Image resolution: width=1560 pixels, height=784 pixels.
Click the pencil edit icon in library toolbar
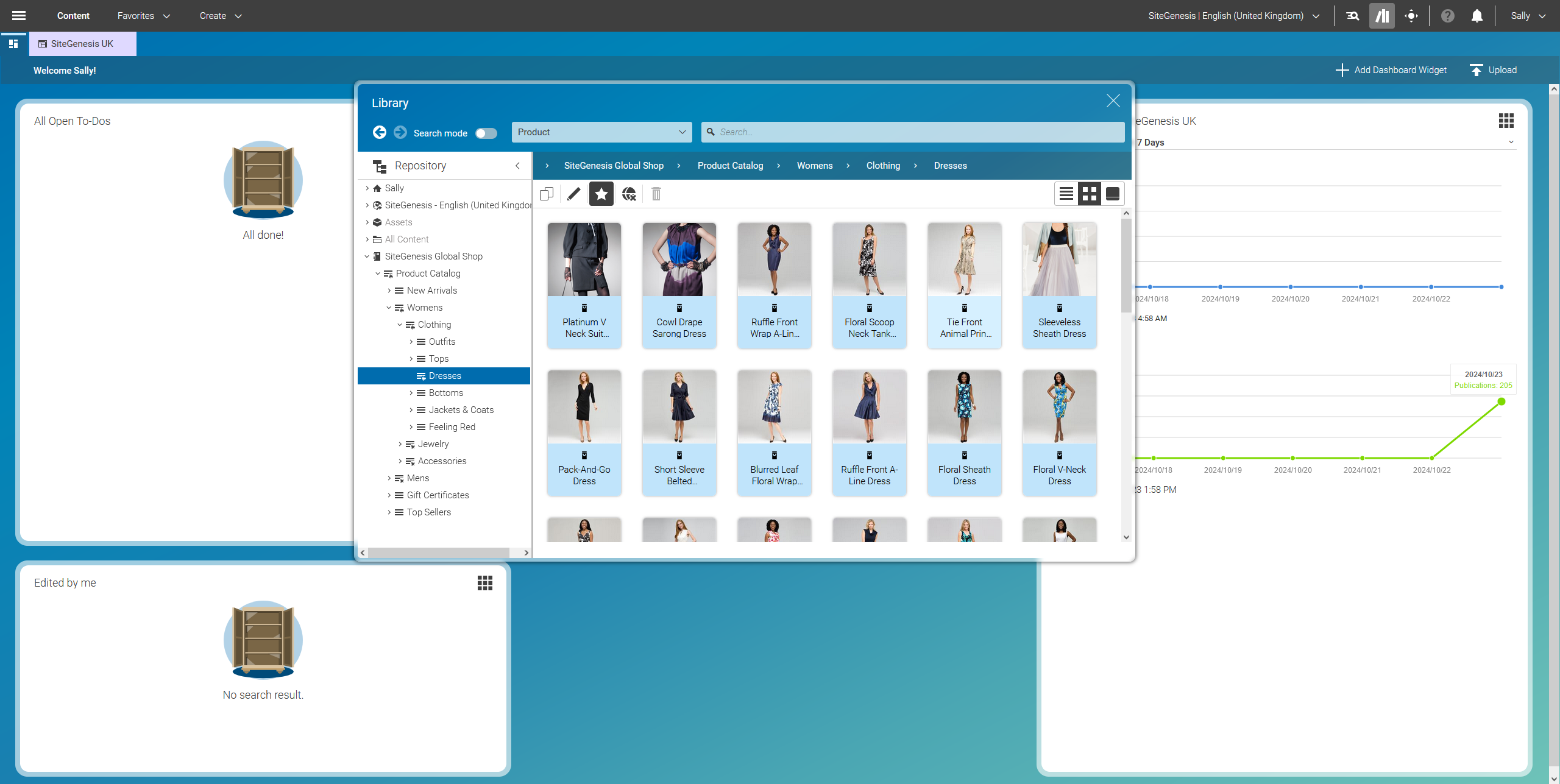(x=573, y=194)
